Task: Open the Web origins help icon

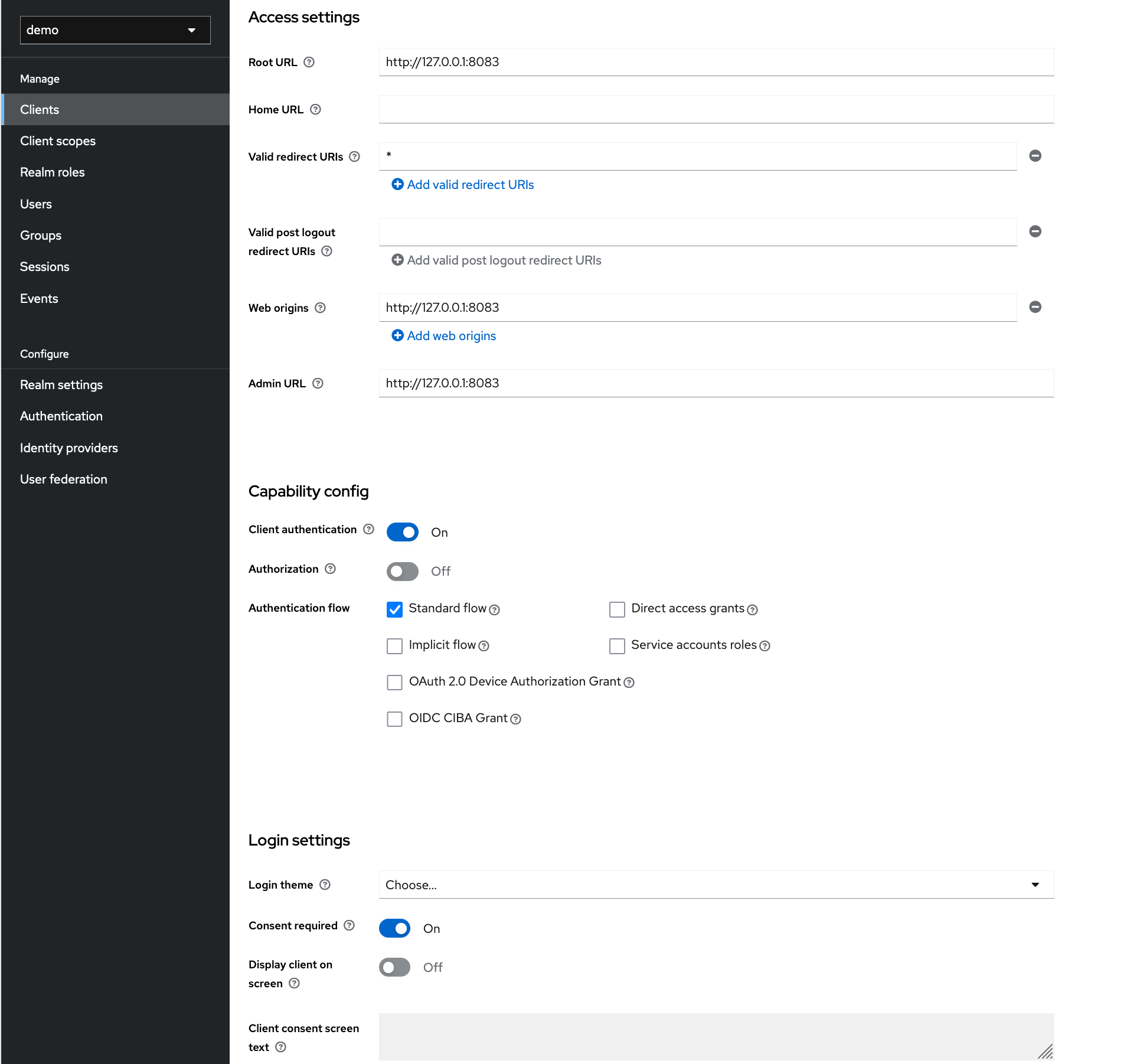Action: 320,308
